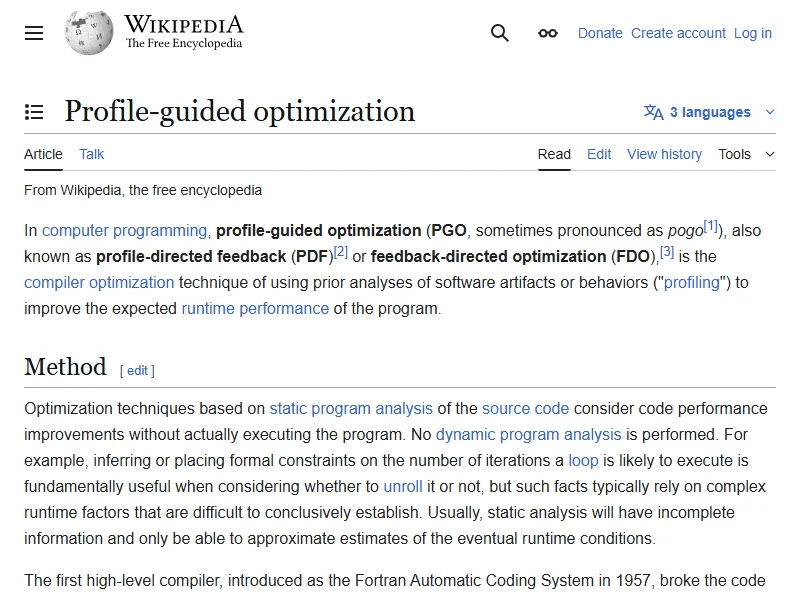Click the Wikipedia globe logo
Image resolution: width=800 pixels, height=600 pixels.
pyautogui.click(x=88, y=33)
